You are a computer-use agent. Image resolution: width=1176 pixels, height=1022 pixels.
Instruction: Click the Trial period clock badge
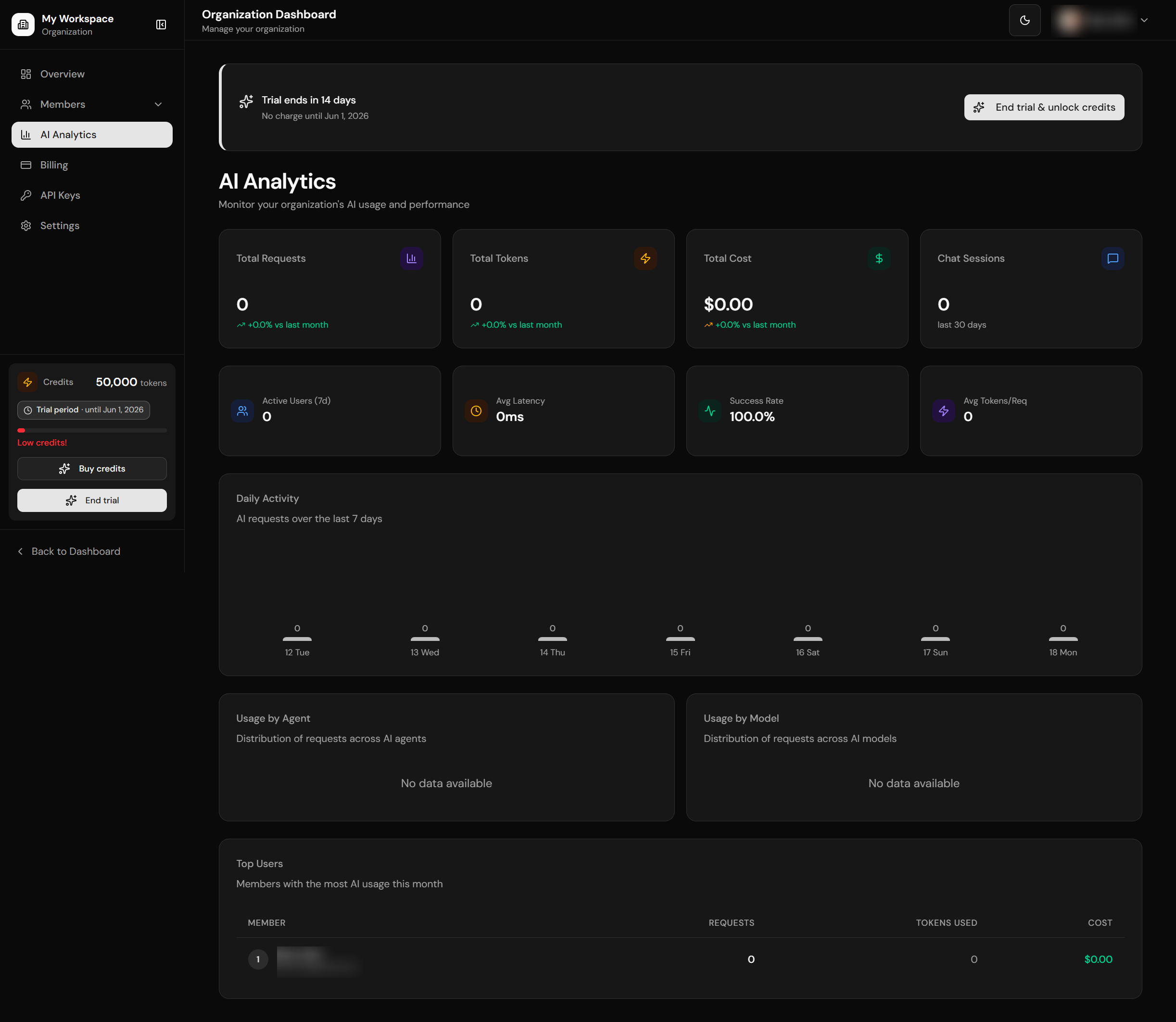(83, 409)
